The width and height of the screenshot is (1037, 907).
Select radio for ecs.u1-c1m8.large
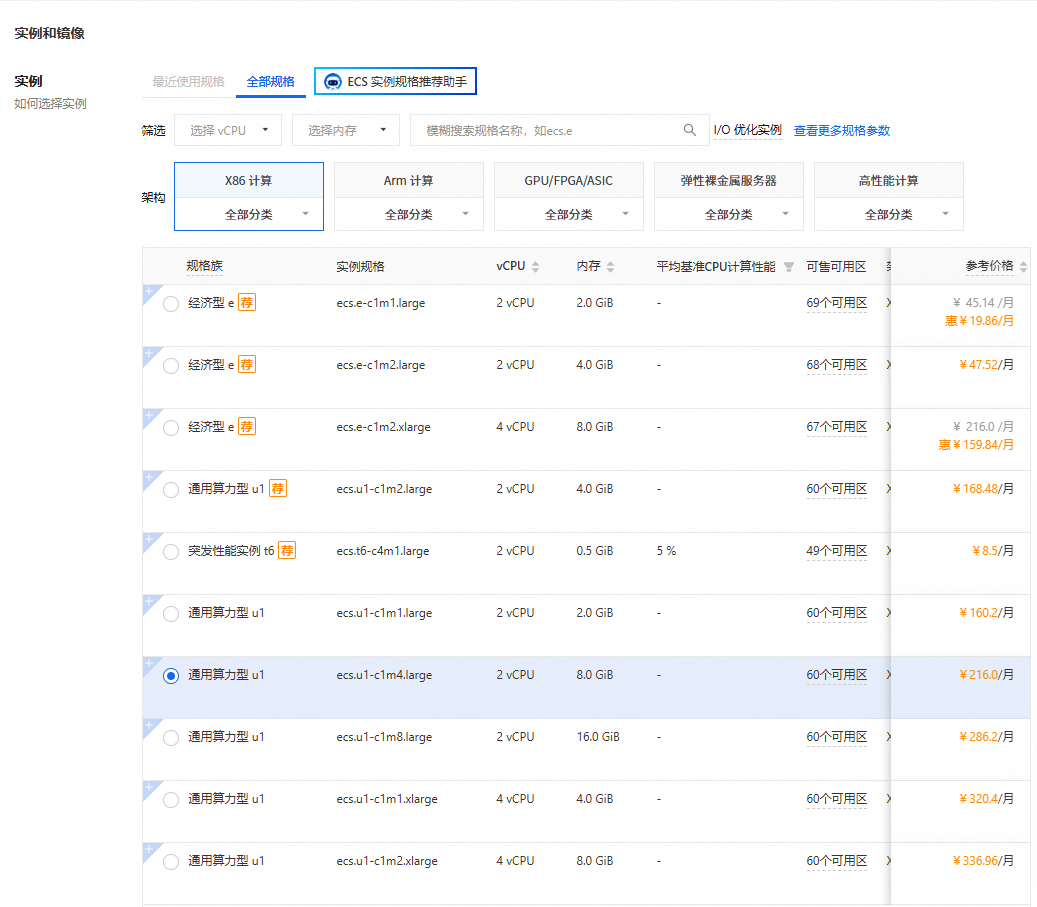(171, 738)
